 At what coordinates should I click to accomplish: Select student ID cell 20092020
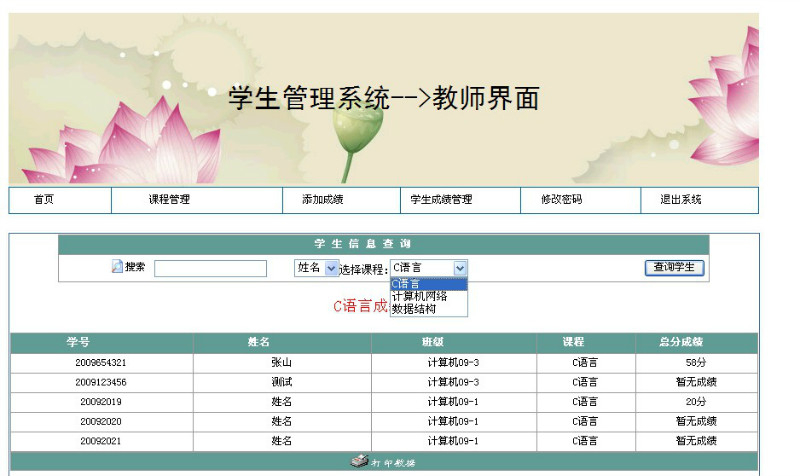point(101,421)
